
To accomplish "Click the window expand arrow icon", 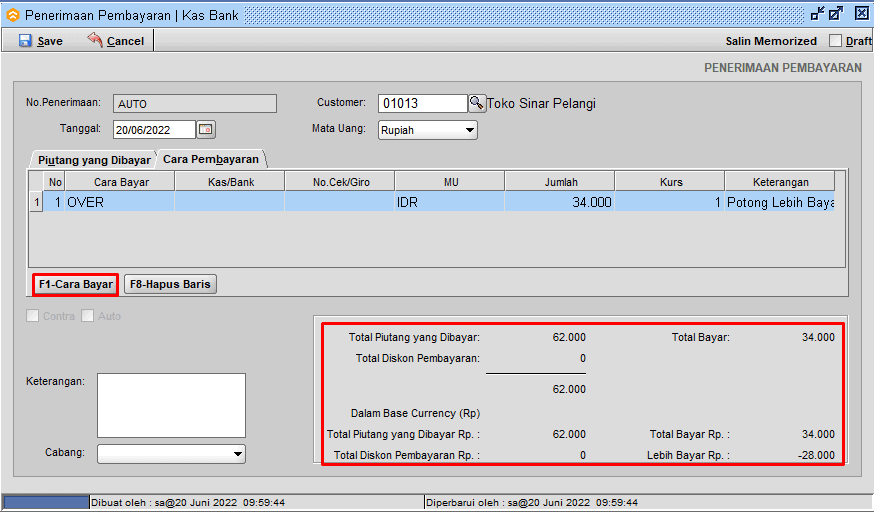I will click(x=836, y=14).
